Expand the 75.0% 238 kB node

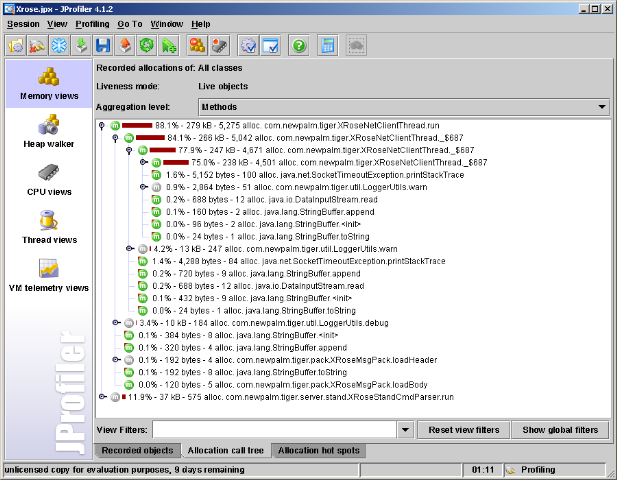click(144, 162)
